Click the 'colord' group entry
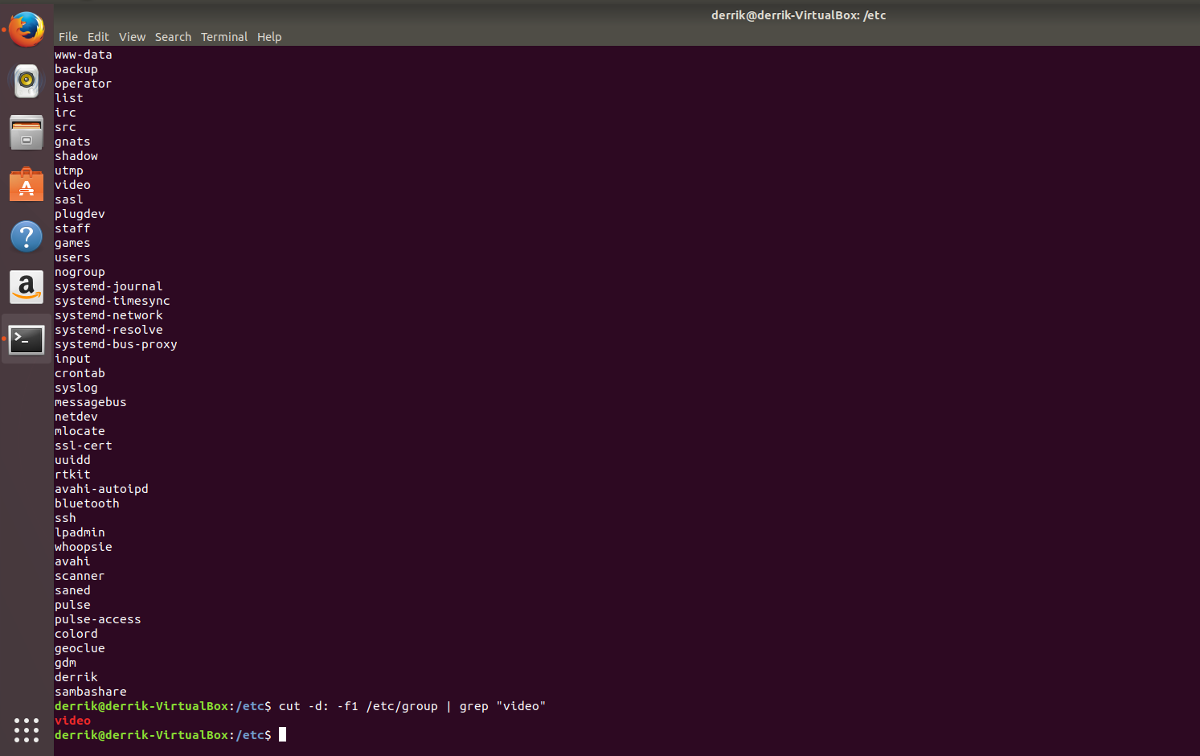1200x756 pixels. click(76, 634)
